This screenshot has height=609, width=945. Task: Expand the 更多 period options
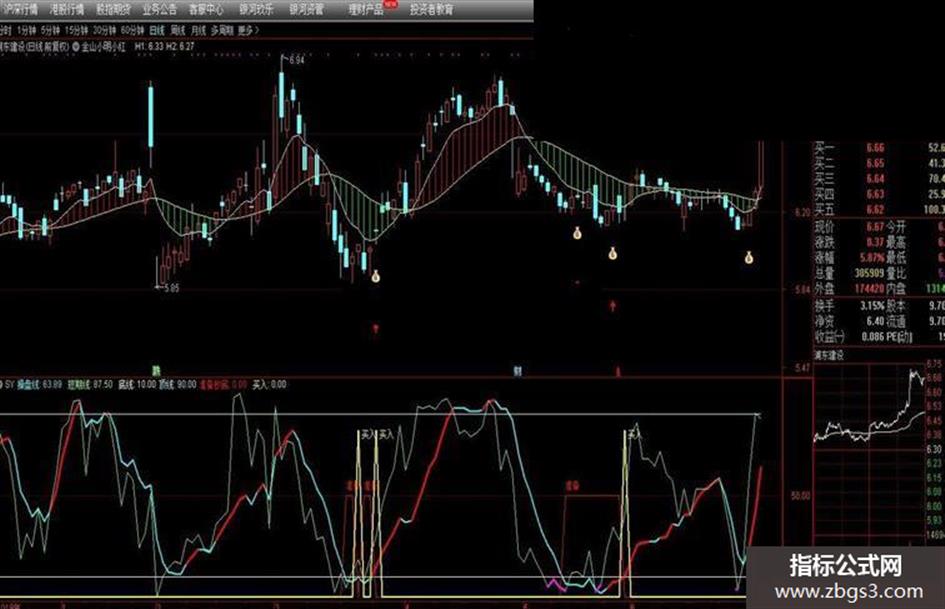(248, 30)
